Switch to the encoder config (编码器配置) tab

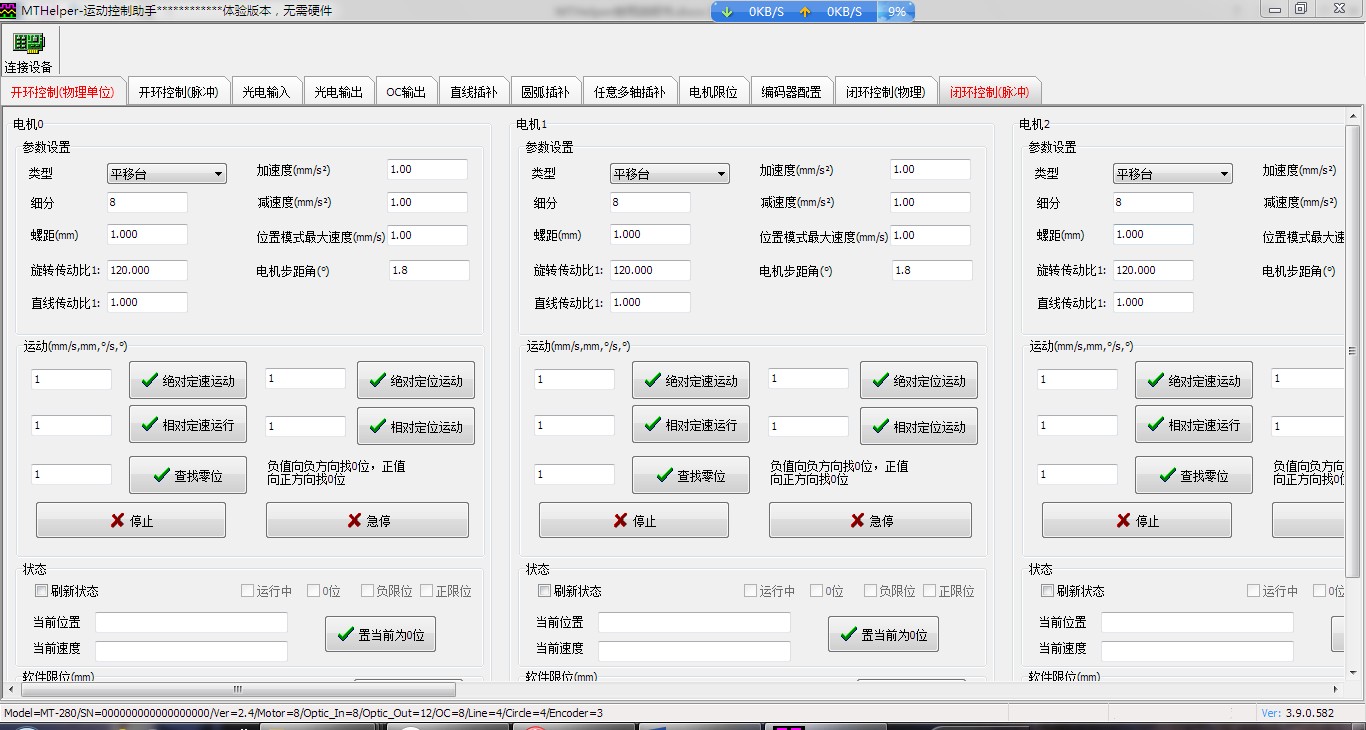790,92
